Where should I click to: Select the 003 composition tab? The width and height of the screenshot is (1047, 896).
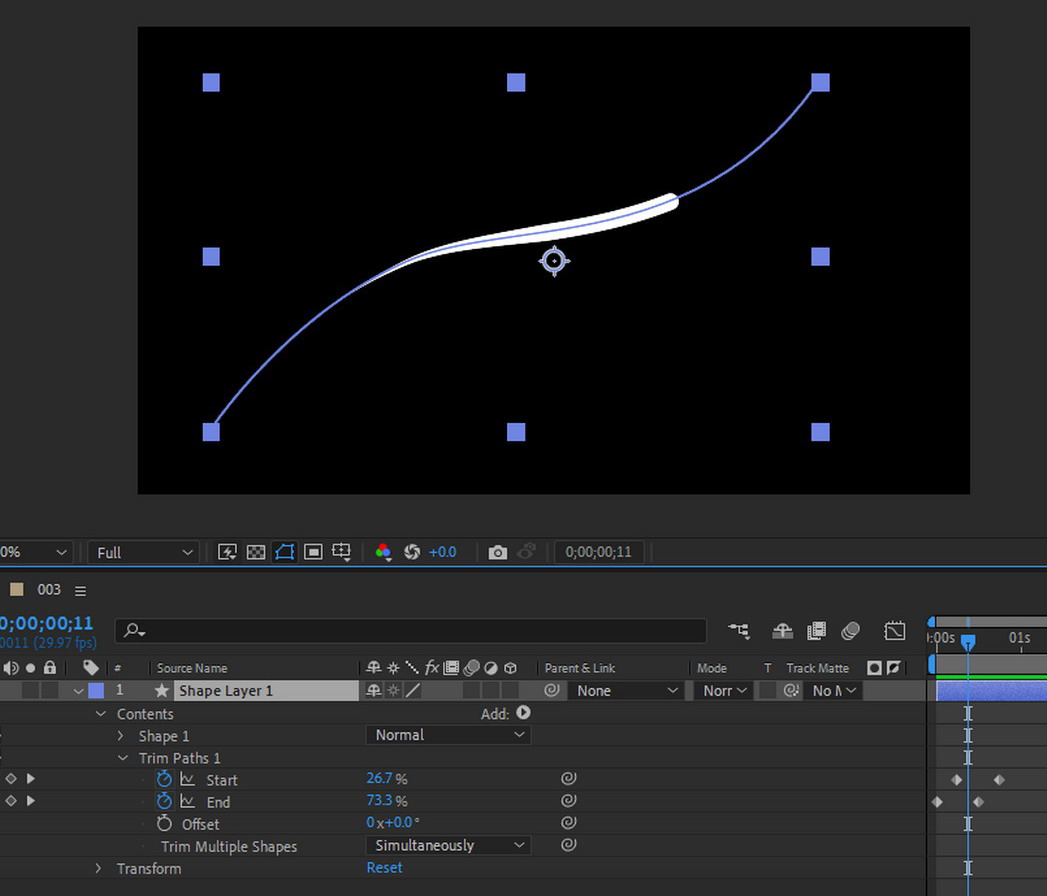click(49, 590)
